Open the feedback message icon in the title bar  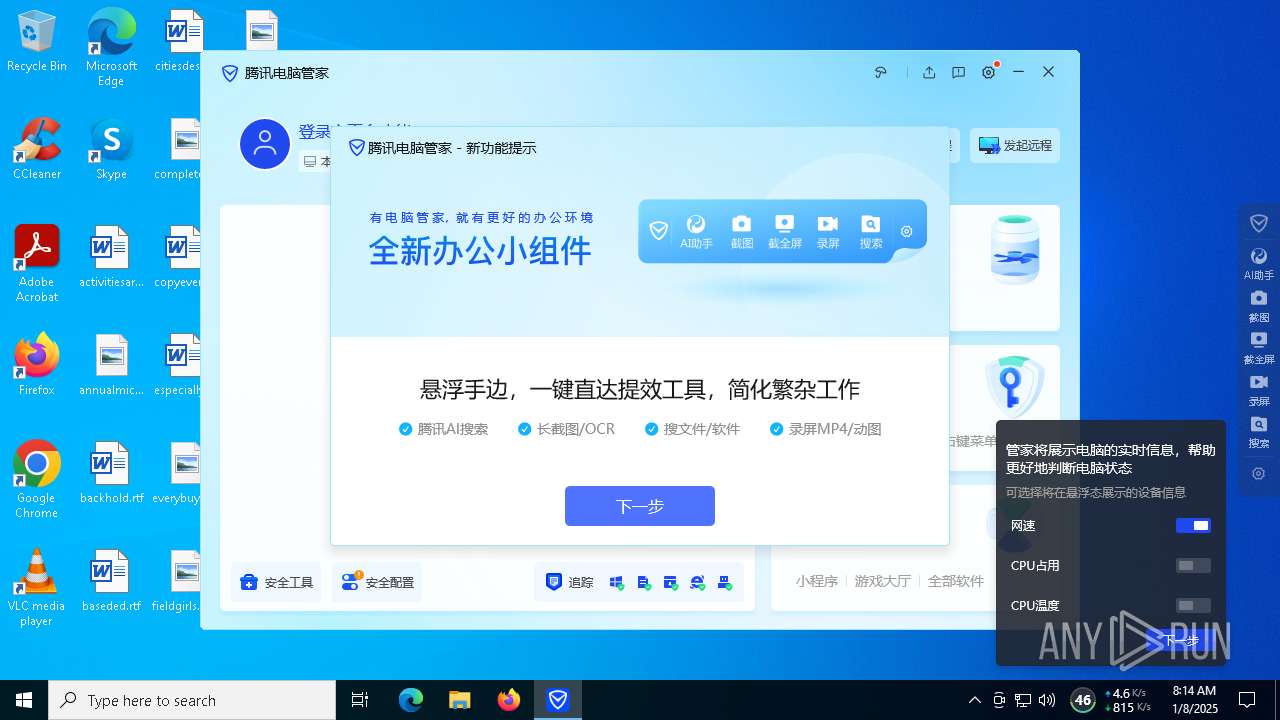point(958,72)
